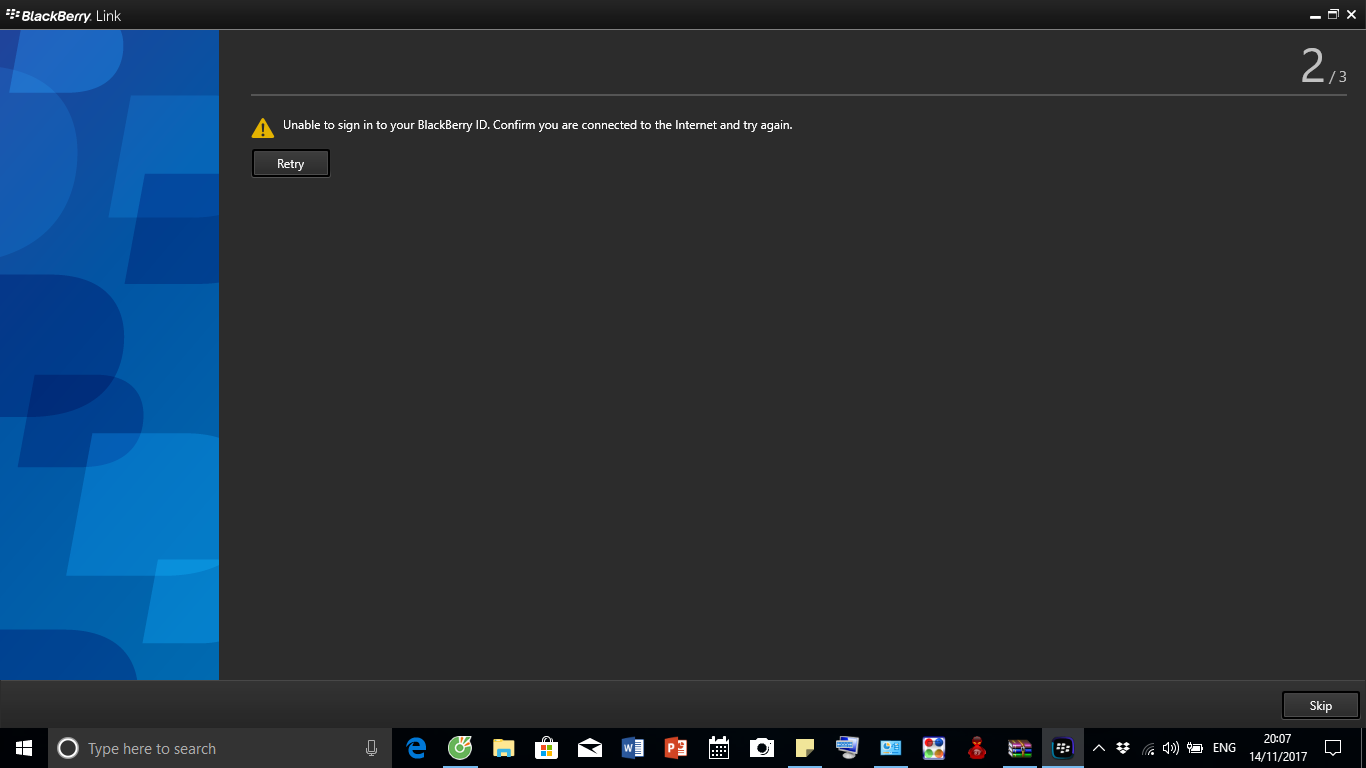
Task: Click the BlackBerry Link logo in title bar
Action: click(x=64, y=15)
